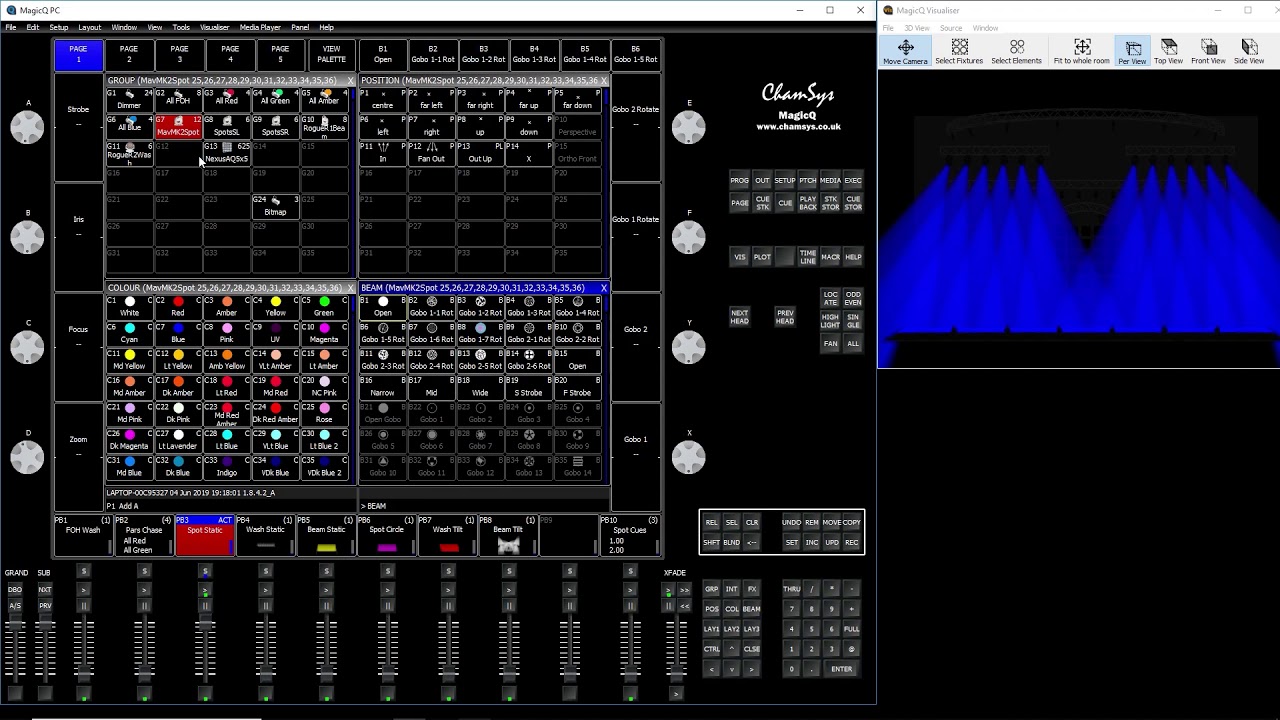This screenshot has width=1280, height=720.
Task: Switch to PAGE 2 tab
Action: (x=129, y=54)
